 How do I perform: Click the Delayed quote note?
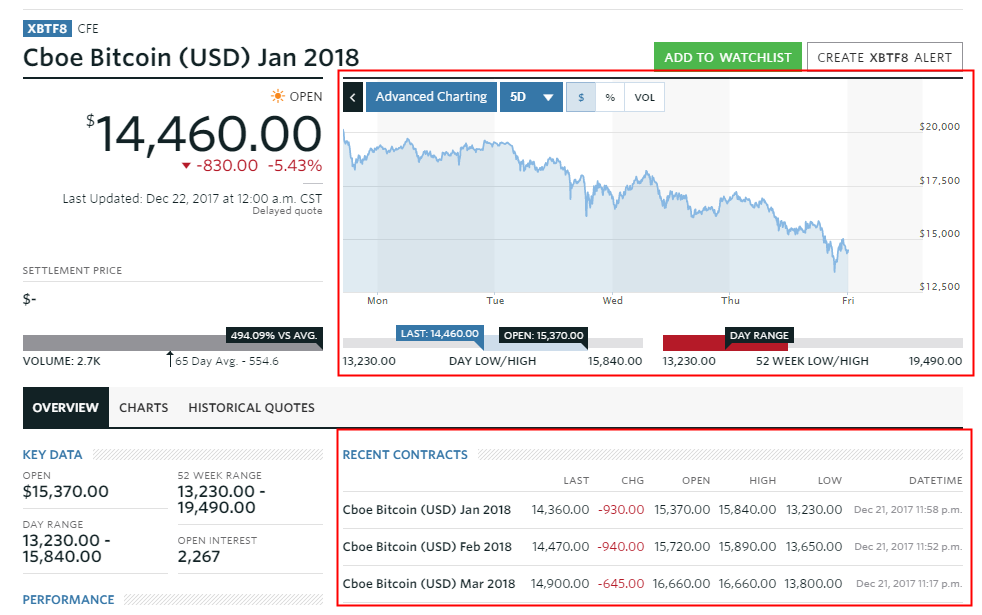tap(287, 211)
